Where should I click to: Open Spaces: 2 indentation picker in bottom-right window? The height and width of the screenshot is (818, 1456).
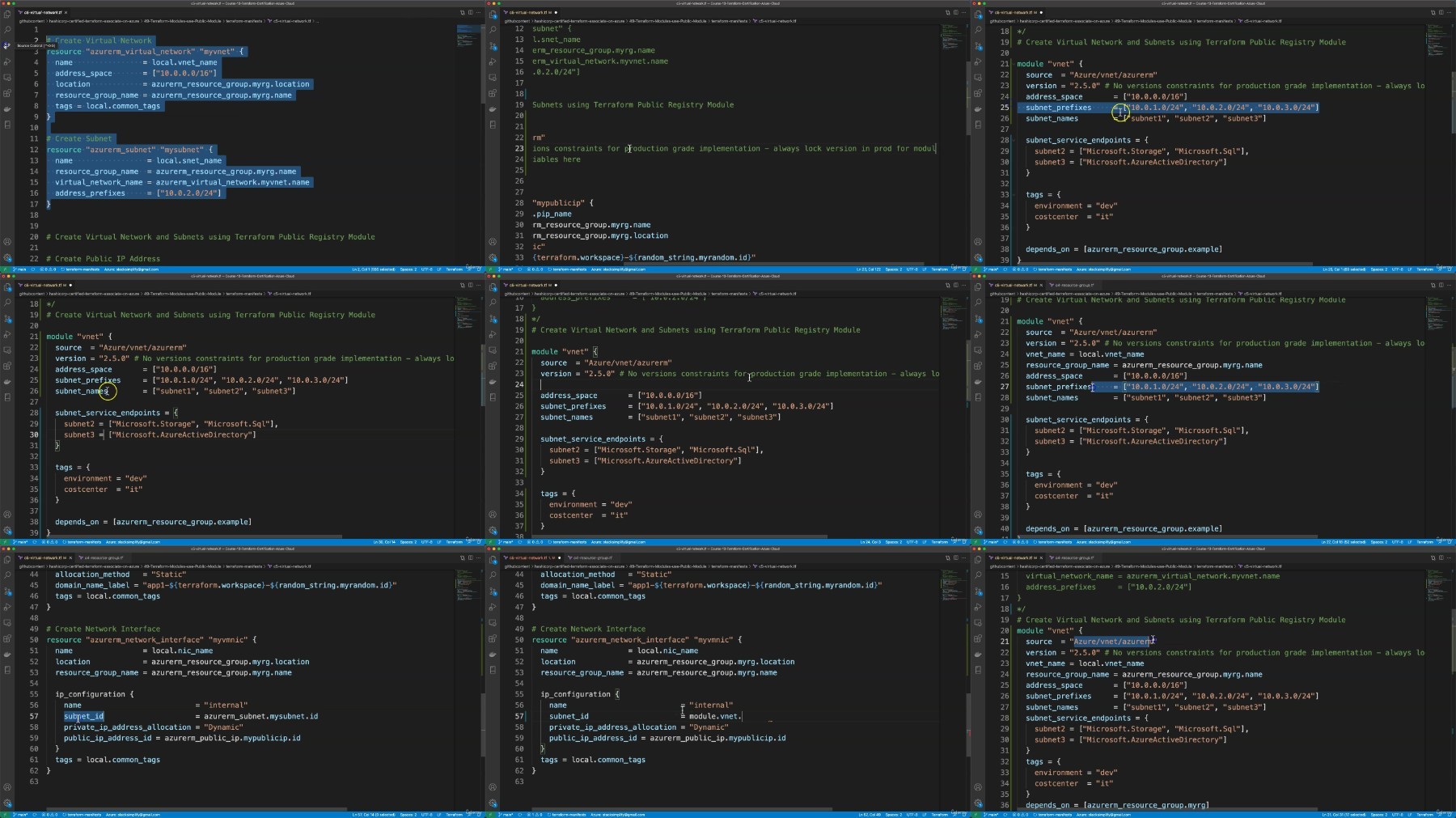click(x=1378, y=814)
